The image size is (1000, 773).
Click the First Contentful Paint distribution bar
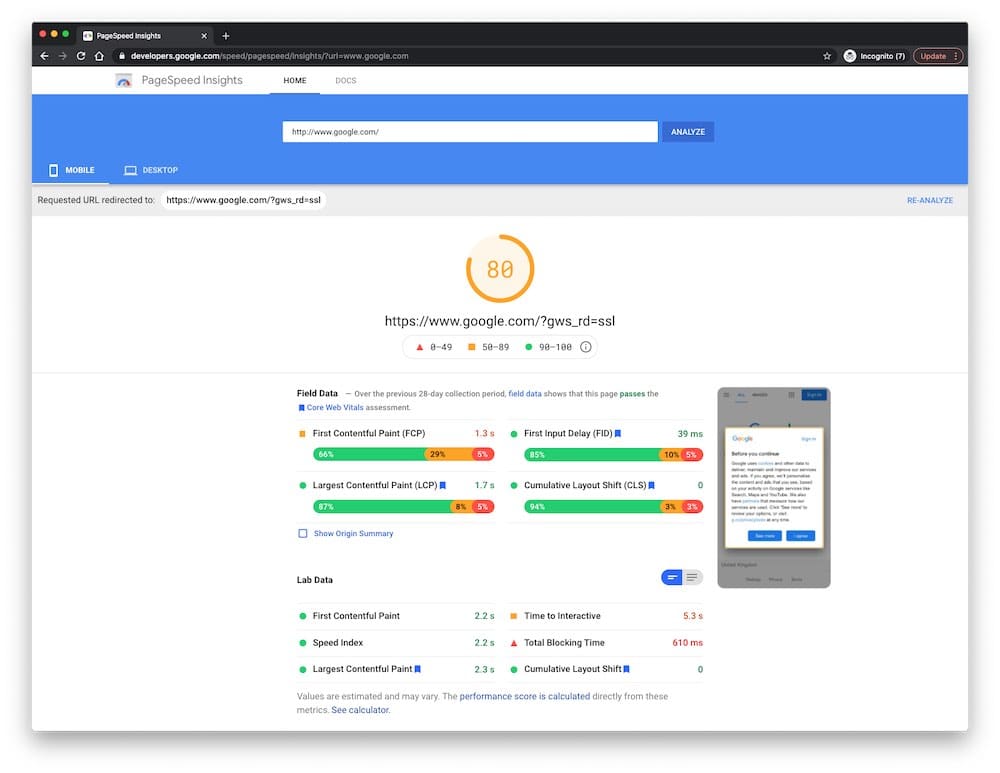(x=403, y=454)
